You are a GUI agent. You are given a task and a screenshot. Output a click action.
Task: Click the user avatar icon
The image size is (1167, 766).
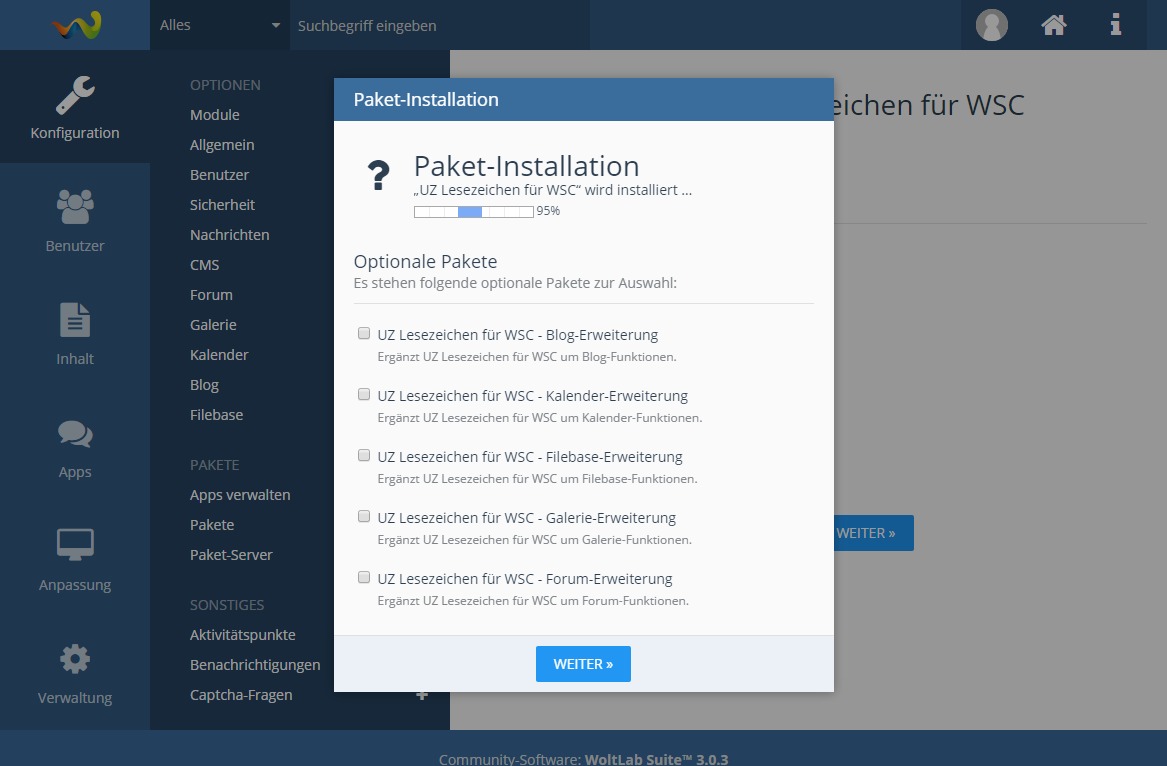(x=991, y=25)
